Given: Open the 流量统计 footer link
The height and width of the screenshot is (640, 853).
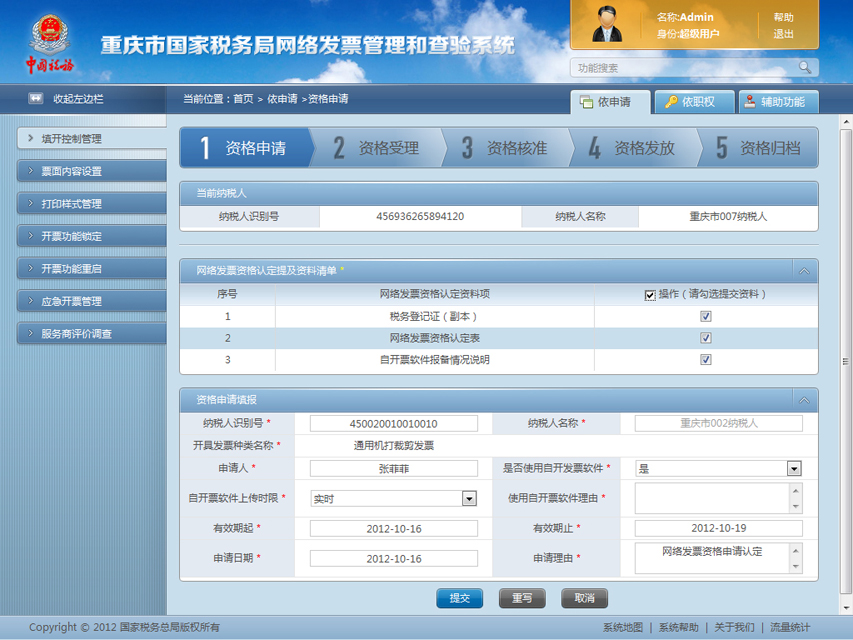Looking at the screenshot, I should click(x=790, y=627).
